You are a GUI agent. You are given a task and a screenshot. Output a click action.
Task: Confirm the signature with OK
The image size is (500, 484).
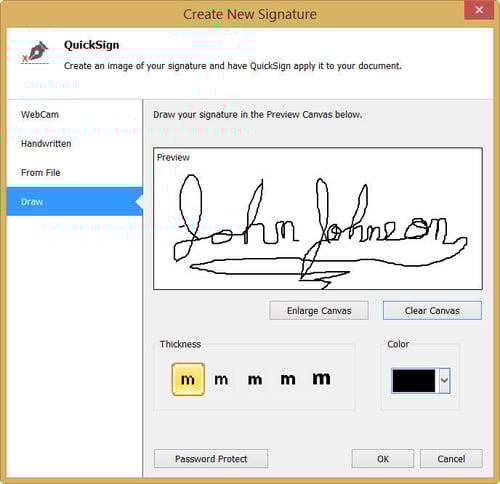[383, 459]
